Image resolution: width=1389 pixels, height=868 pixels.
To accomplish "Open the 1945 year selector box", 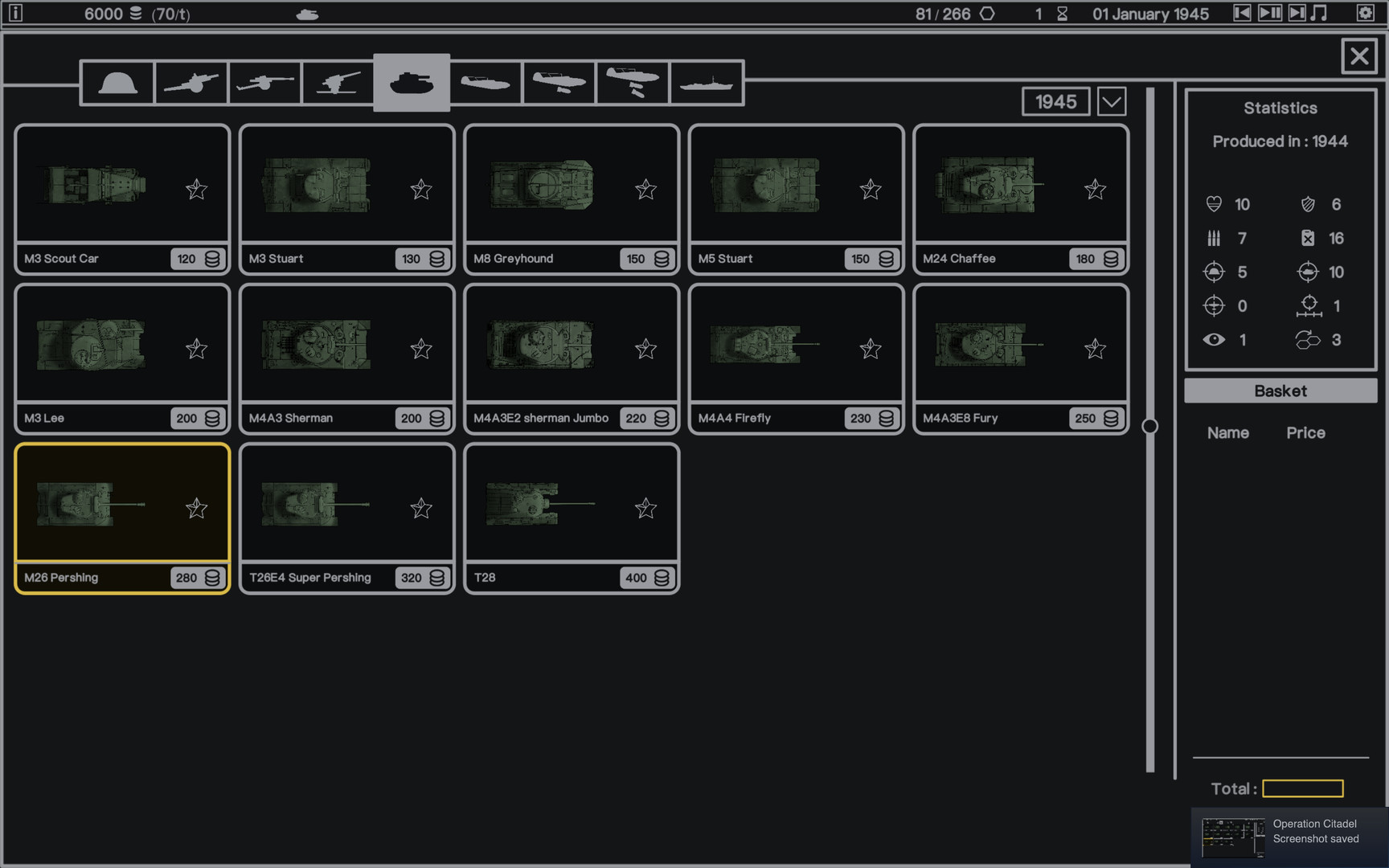I will (1055, 102).
